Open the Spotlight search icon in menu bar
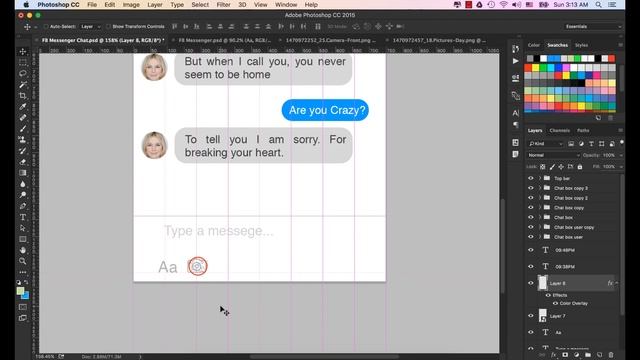640x360 pixels. [x=598, y=5]
